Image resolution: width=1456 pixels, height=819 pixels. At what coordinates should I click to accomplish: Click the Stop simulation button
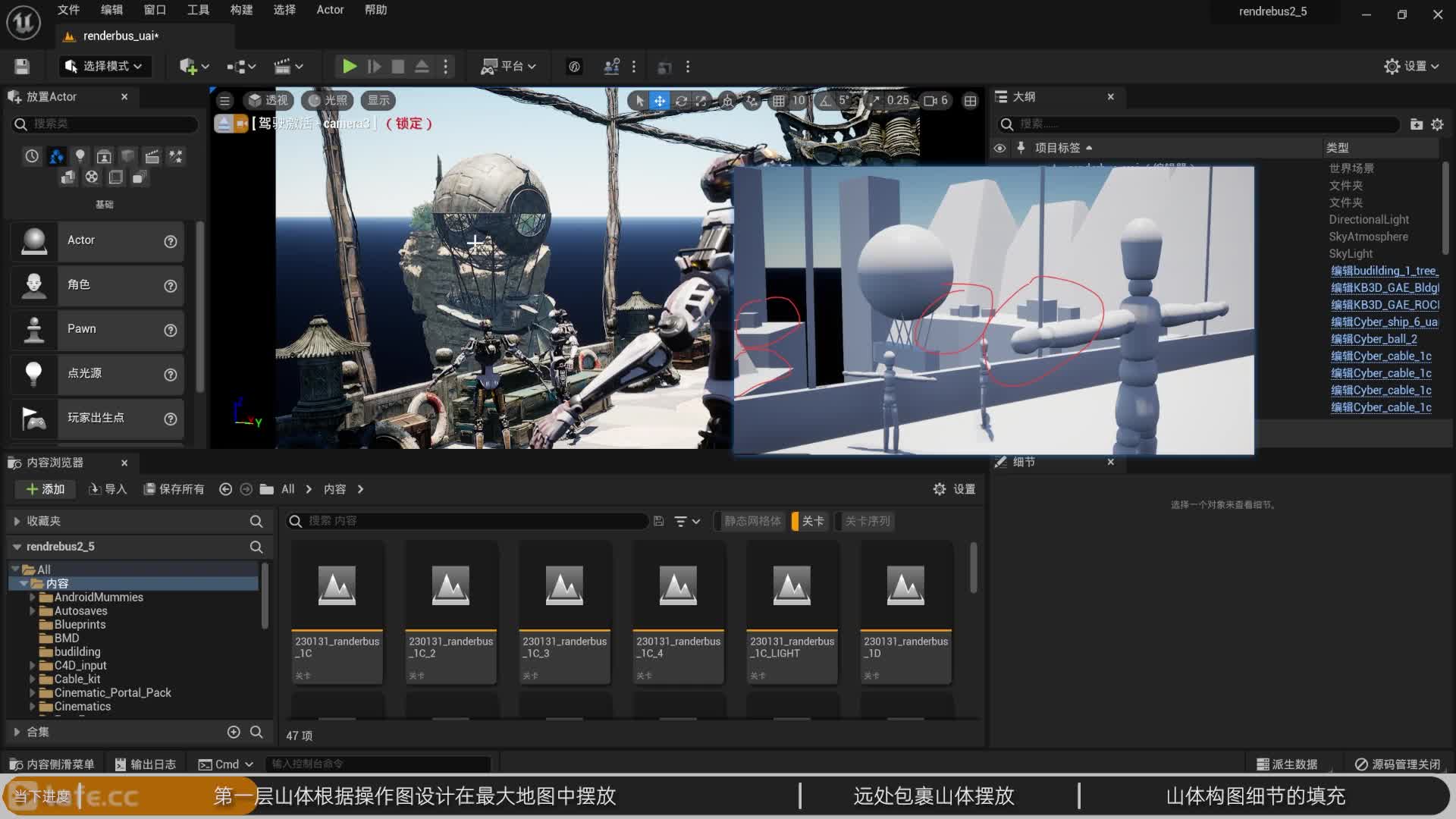point(397,67)
